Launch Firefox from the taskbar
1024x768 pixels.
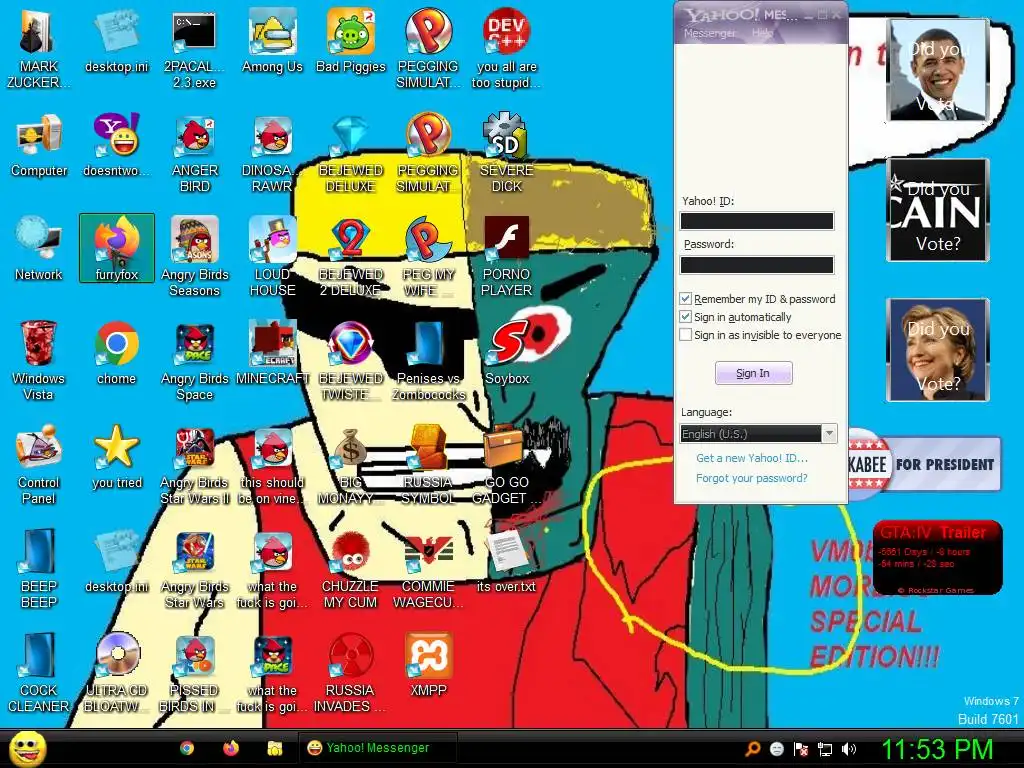point(231,748)
